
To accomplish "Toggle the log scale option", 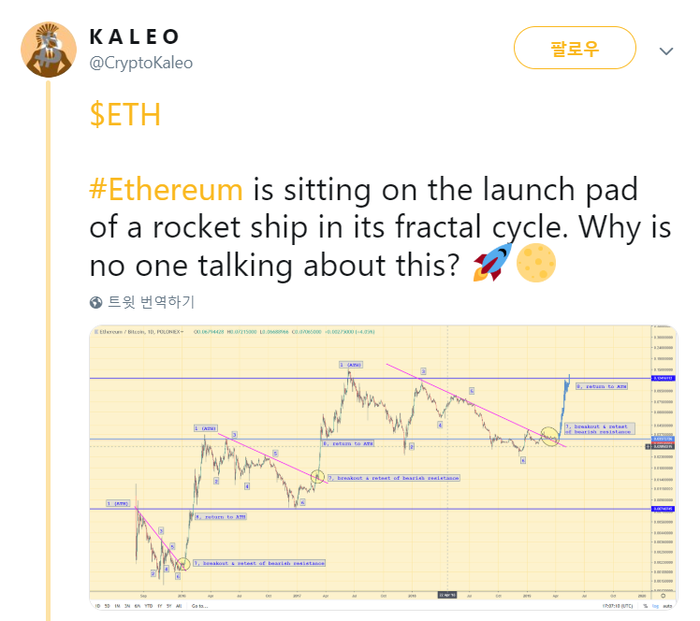I will point(655,606).
